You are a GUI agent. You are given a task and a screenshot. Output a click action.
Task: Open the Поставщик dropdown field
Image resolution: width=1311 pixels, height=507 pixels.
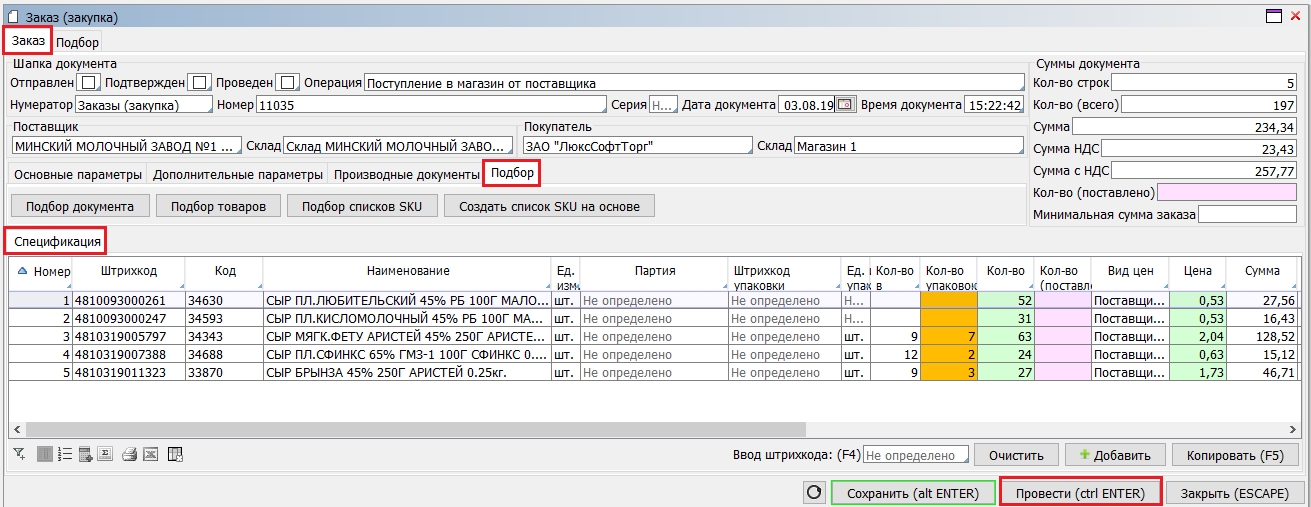point(126,146)
